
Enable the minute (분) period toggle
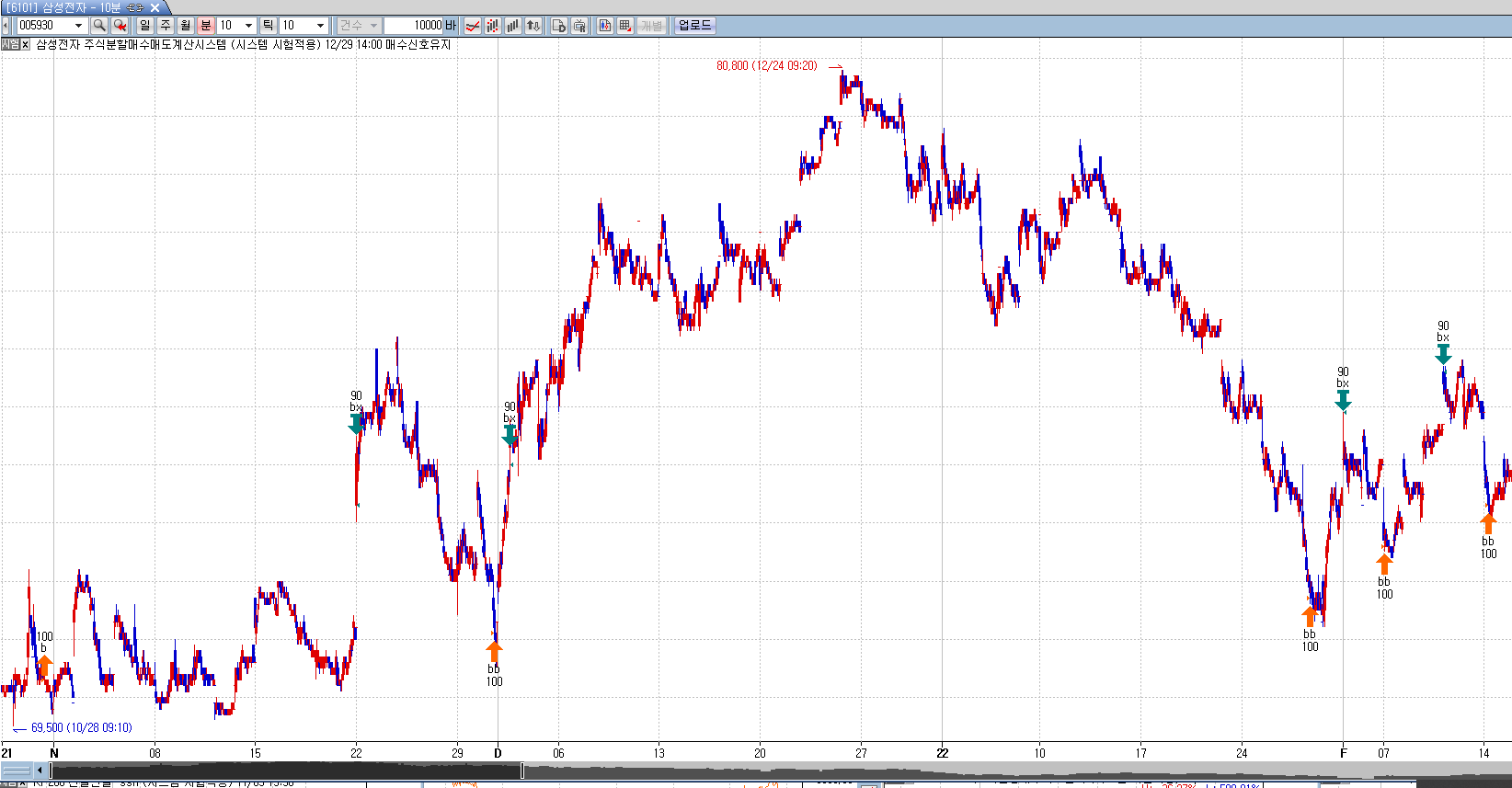(206, 26)
